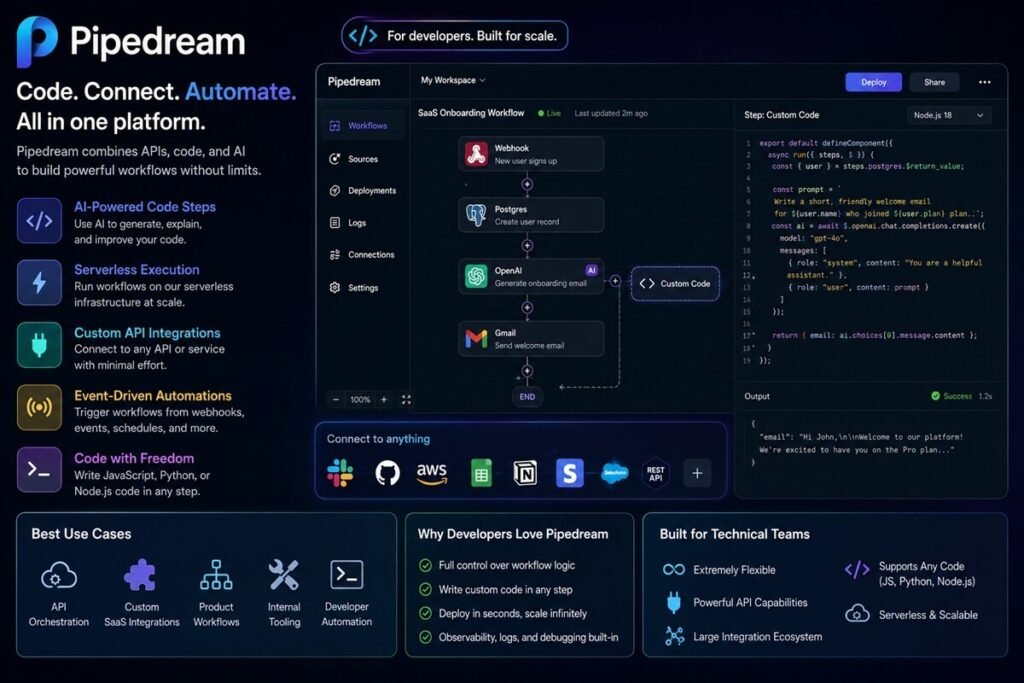
Task: Add step after the Gmail step
Action: [527, 370]
